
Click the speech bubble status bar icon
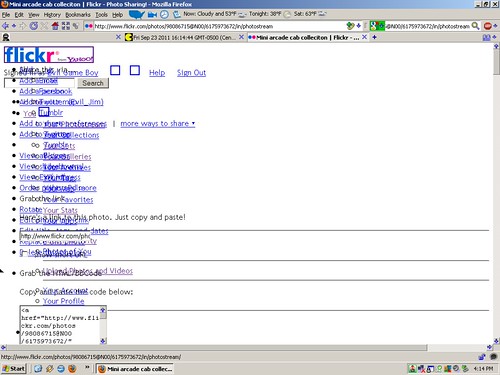(493, 357)
